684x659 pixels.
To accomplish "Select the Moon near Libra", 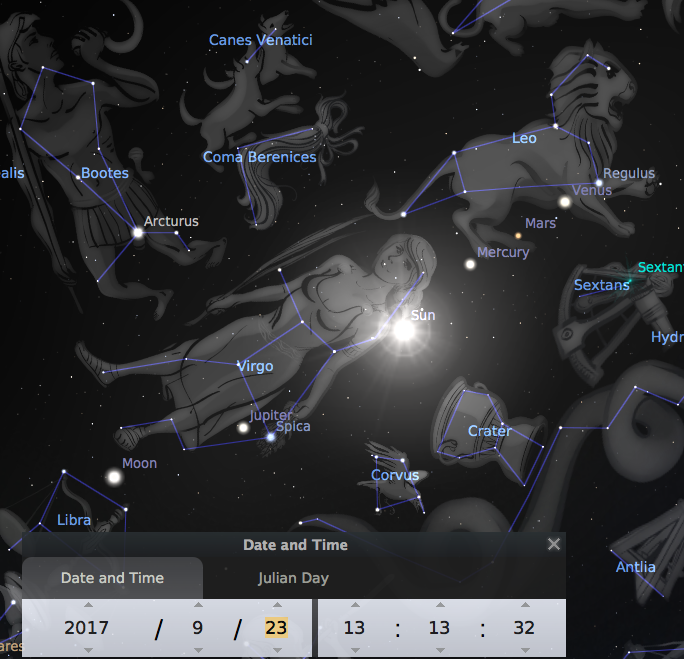I will coord(114,477).
